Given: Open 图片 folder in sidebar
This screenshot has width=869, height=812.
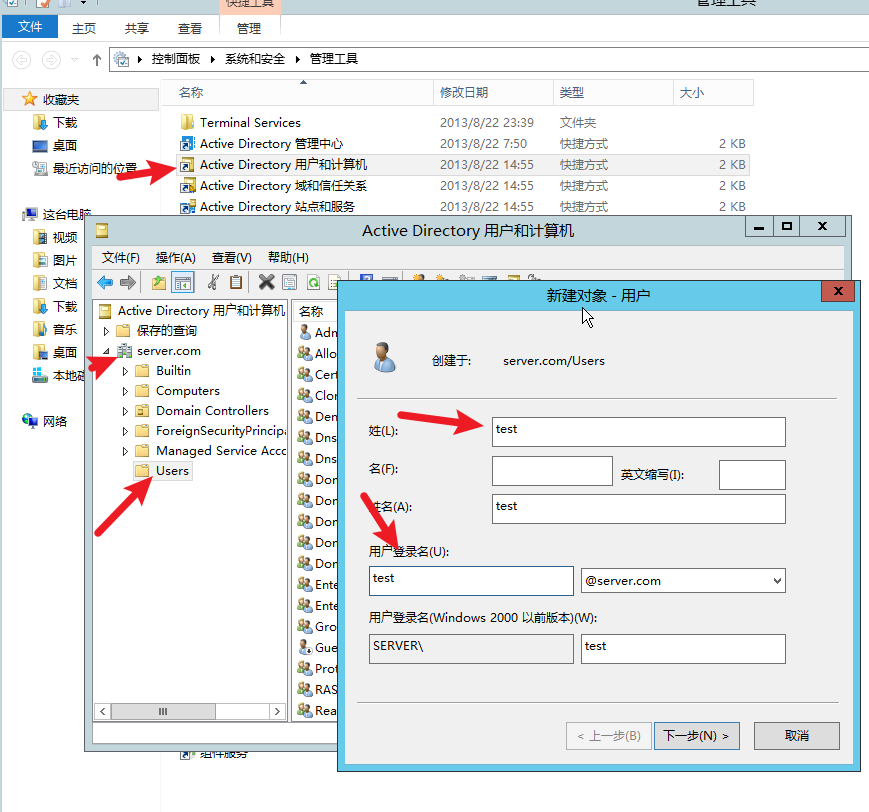Looking at the screenshot, I should click(x=55, y=260).
